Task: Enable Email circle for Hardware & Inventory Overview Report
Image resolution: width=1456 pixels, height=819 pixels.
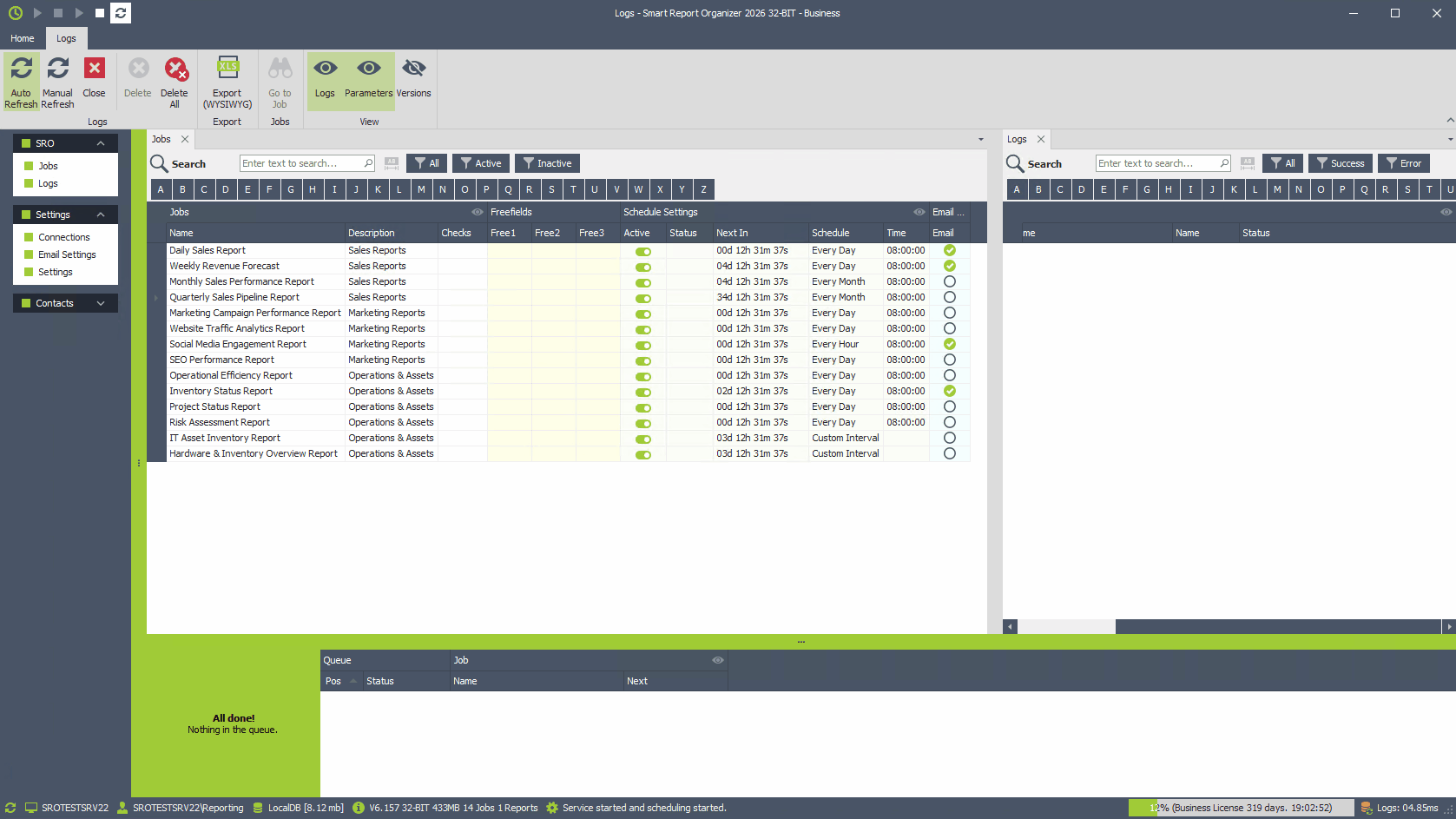Action: [x=950, y=453]
